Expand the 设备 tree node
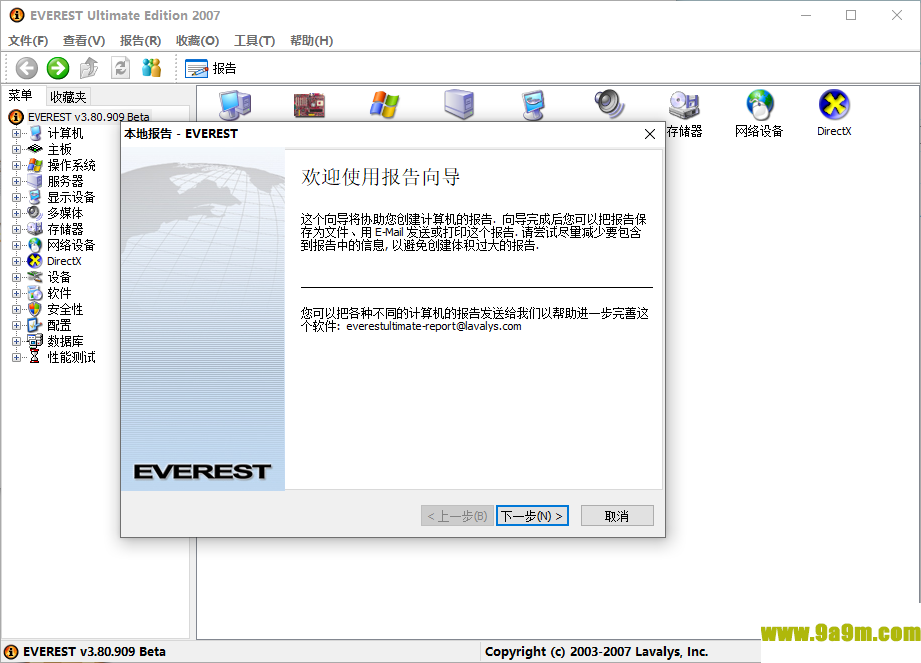The height and width of the screenshot is (663, 921). pyautogui.click(x=16, y=277)
